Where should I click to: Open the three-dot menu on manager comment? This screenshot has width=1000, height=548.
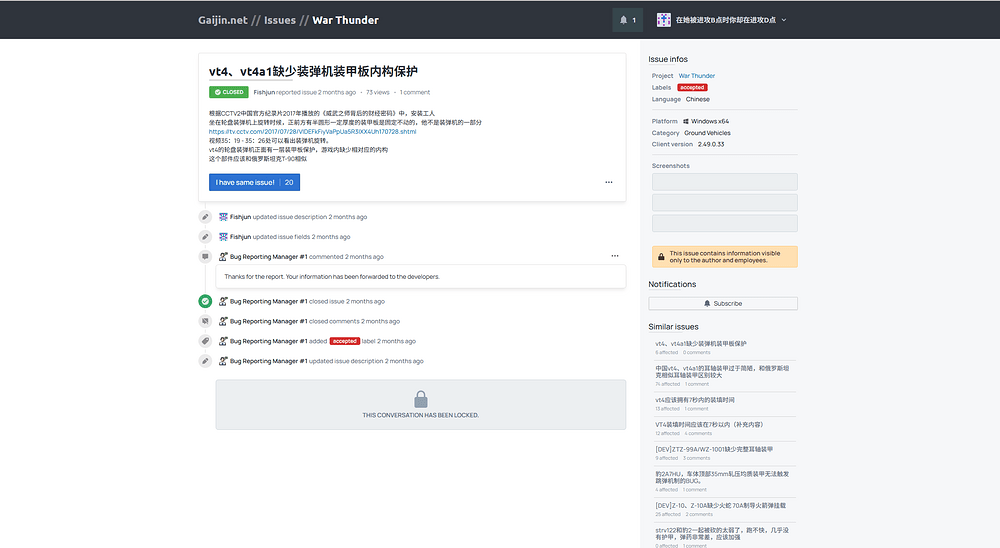tap(615, 256)
